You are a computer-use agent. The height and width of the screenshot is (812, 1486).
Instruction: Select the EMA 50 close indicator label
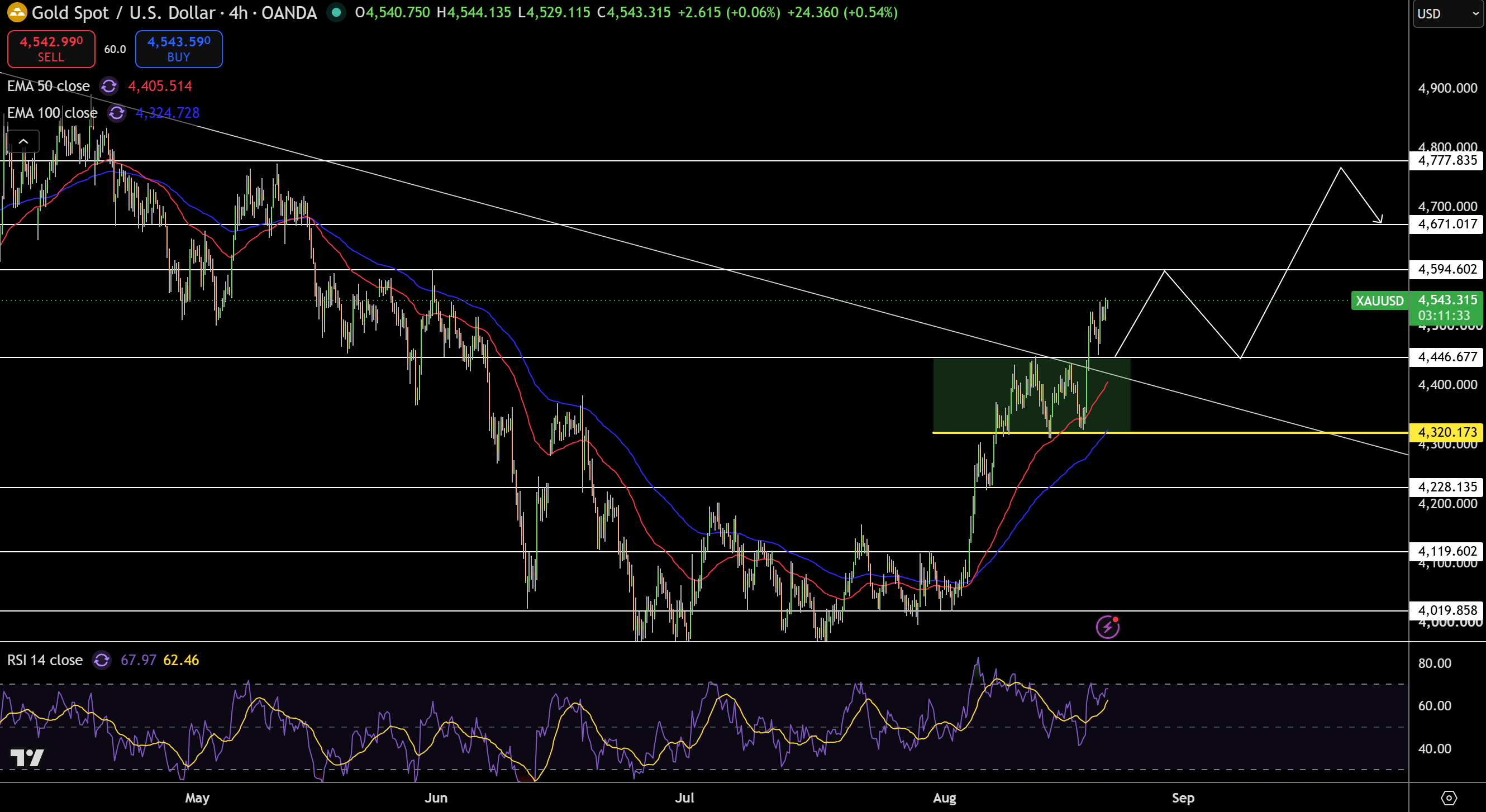[x=49, y=86]
